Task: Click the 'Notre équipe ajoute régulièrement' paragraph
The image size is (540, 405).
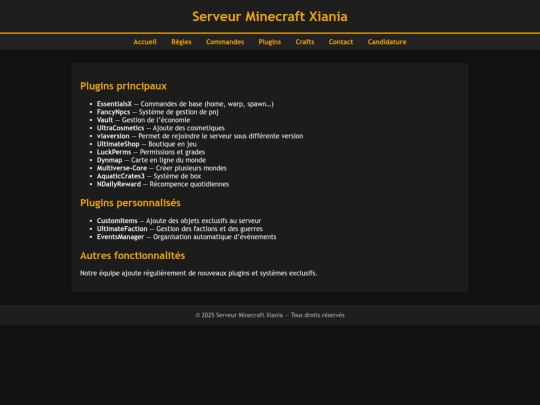Action: [199, 273]
